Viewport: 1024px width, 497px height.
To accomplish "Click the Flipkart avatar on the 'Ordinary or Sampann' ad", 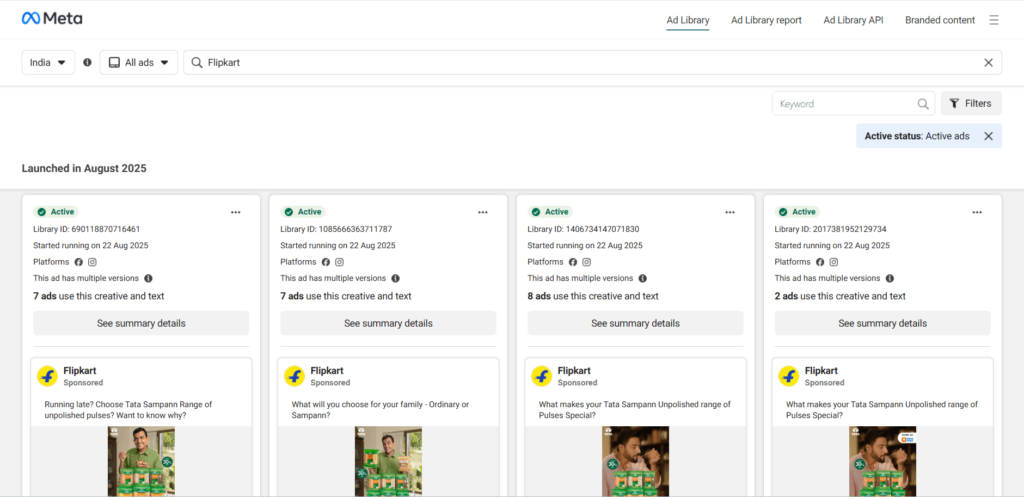I will point(295,376).
